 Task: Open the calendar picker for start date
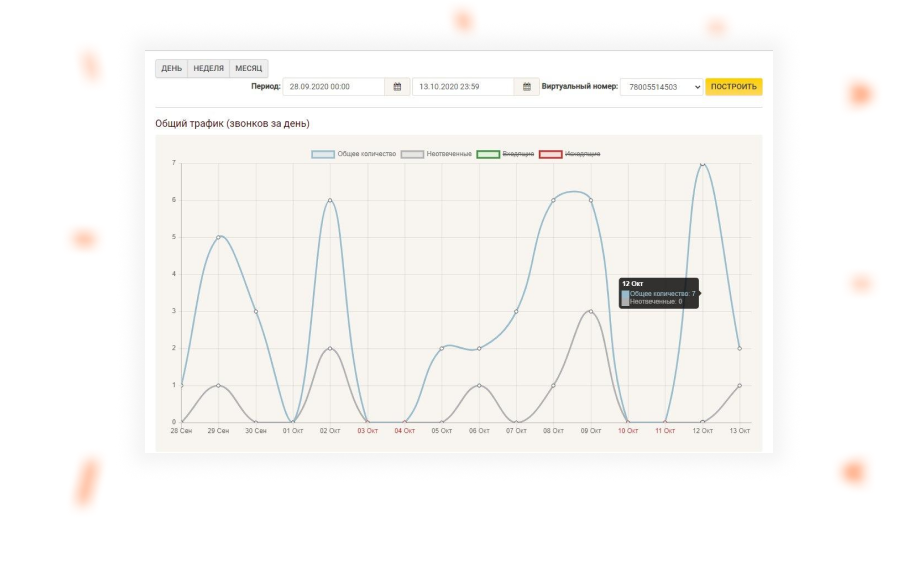point(398,87)
